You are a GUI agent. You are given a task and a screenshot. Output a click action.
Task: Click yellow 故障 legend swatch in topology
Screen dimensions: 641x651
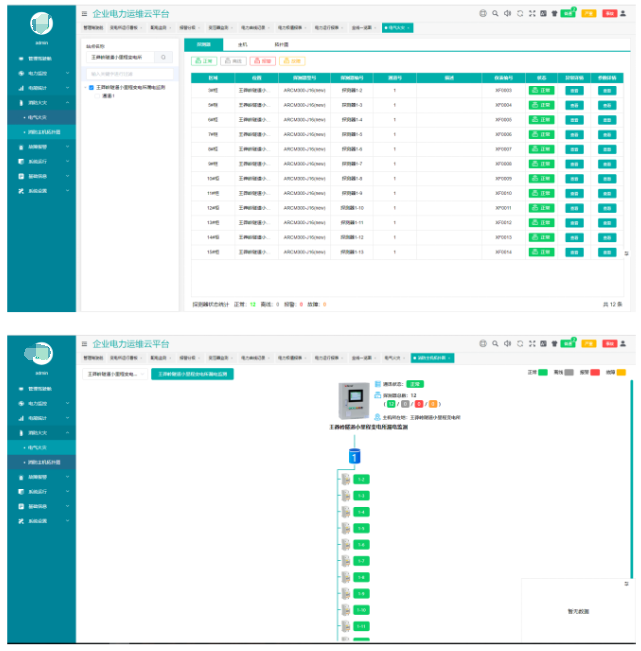point(621,372)
